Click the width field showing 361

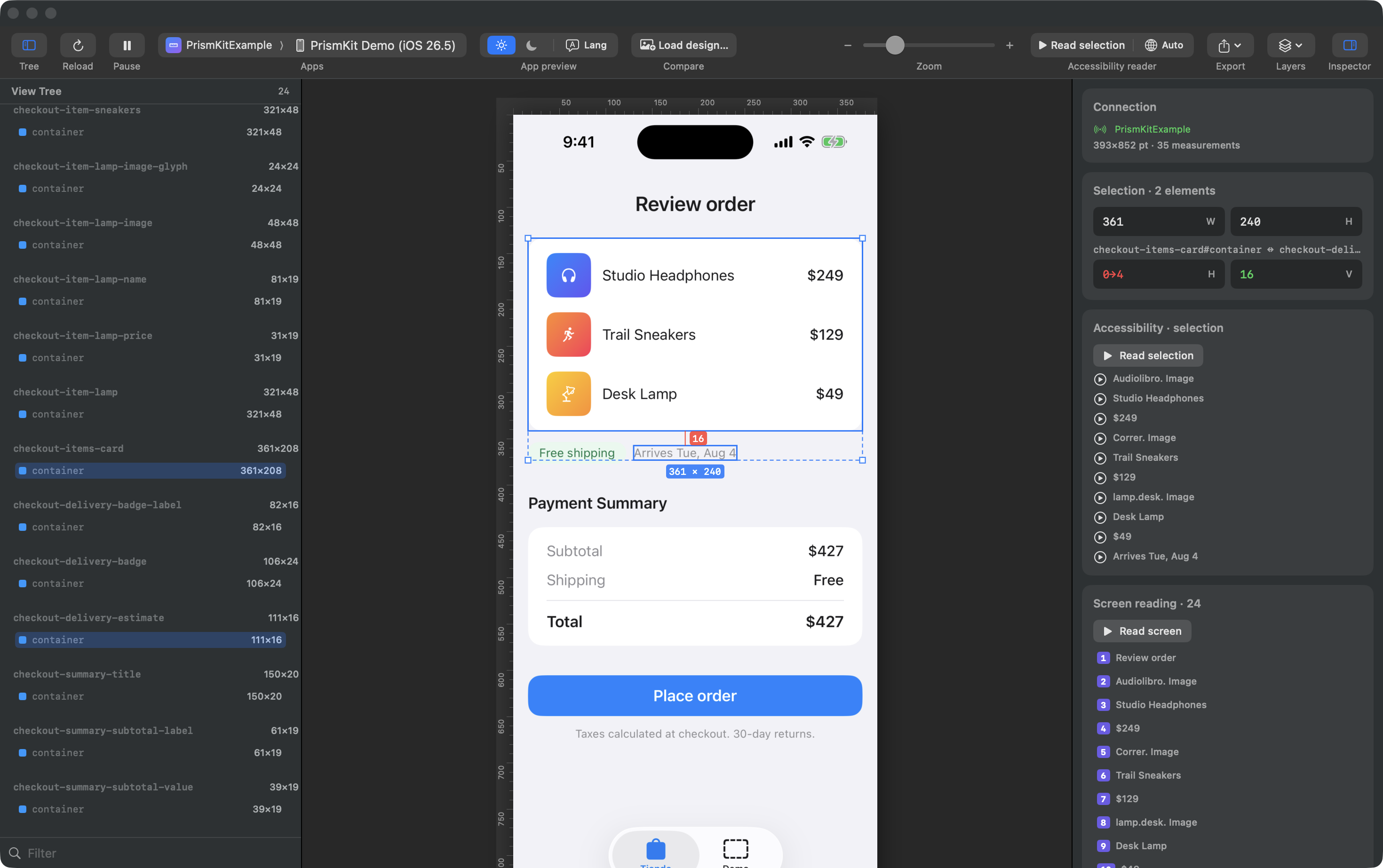coord(1158,221)
